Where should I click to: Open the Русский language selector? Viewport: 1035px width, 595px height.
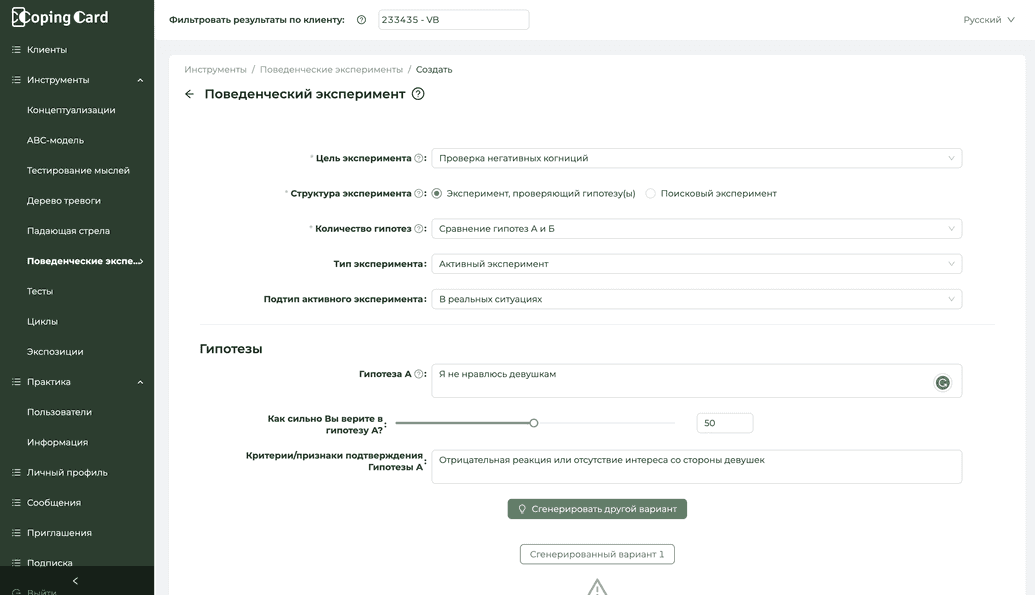tap(988, 20)
